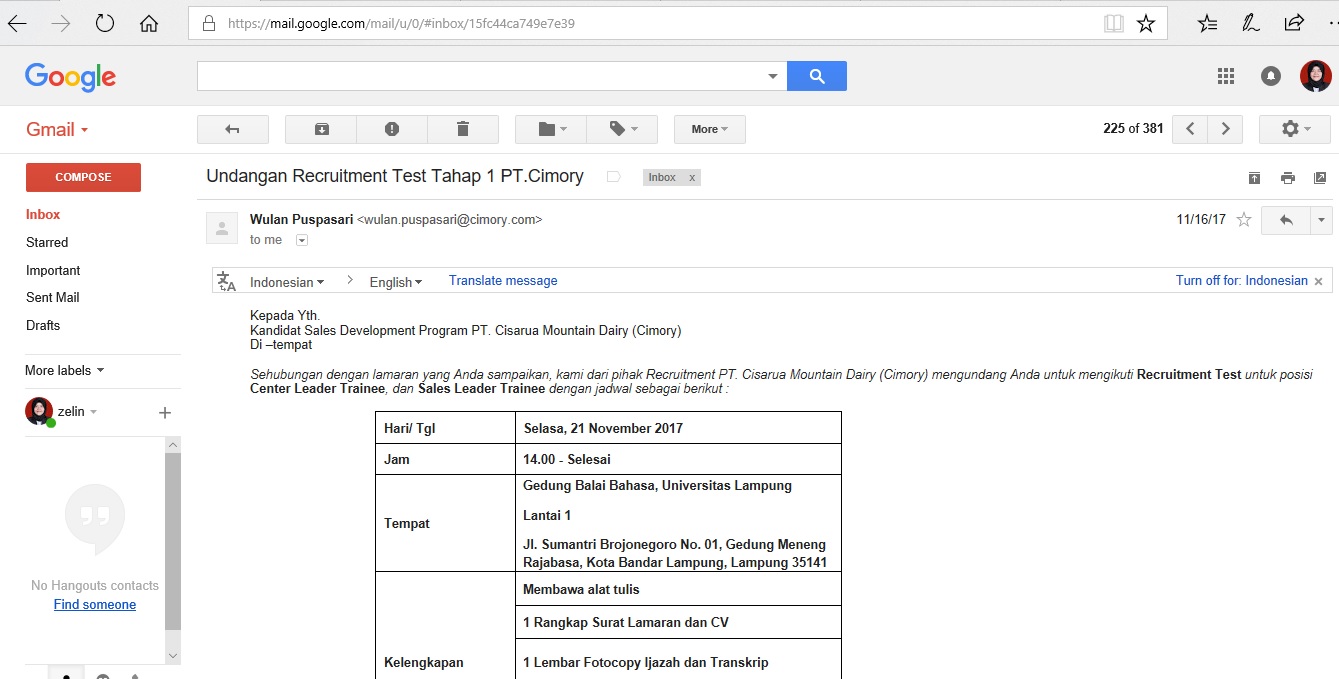The width and height of the screenshot is (1339, 679).
Task: Report this email as spam
Action: (392, 129)
